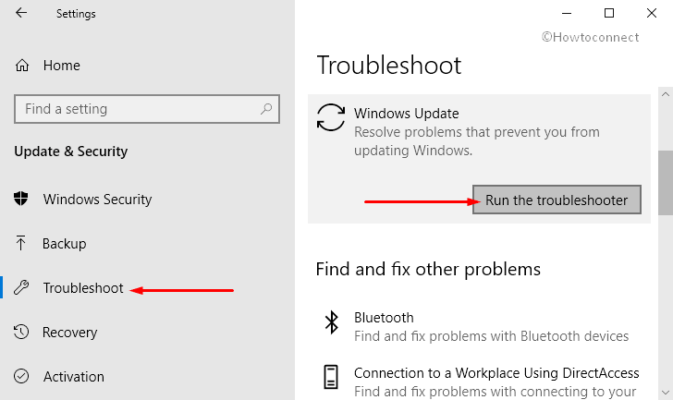Click the Recovery clock icon

click(x=21, y=332)
